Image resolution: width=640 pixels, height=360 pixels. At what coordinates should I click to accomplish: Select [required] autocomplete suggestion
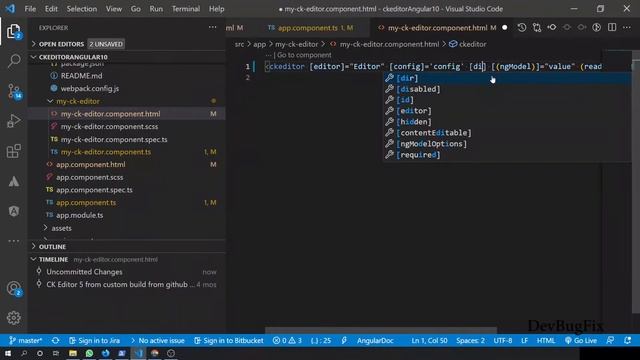tap(507, 155)
